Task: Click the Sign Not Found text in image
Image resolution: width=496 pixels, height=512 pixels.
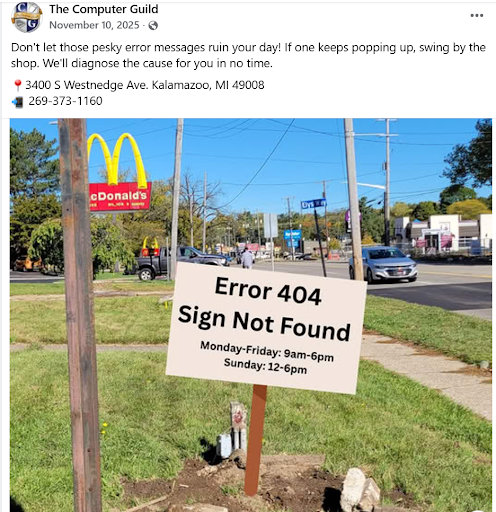Action: (264, 323)
